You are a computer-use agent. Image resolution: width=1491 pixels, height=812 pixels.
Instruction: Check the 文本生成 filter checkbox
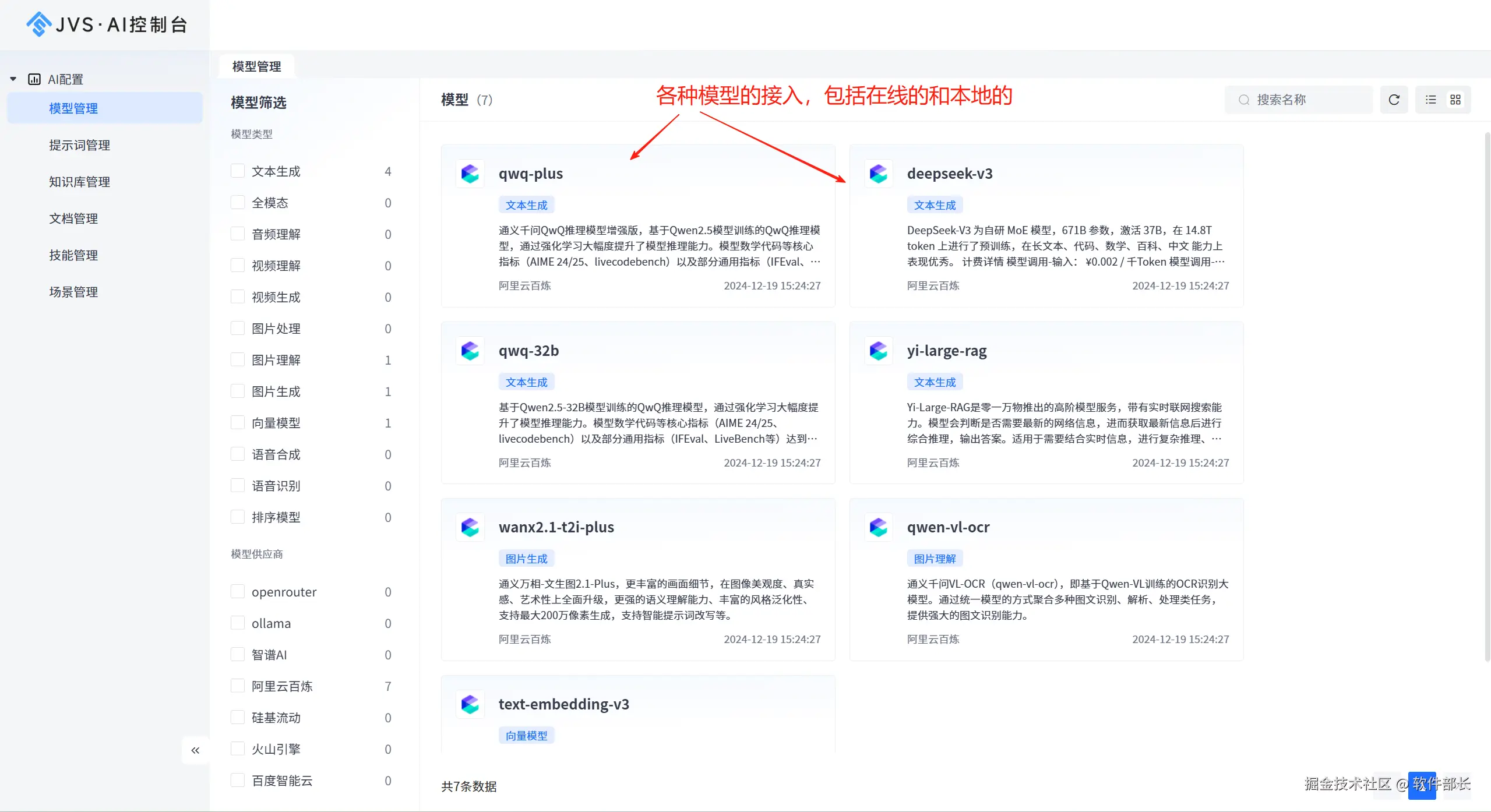point(238,171)
